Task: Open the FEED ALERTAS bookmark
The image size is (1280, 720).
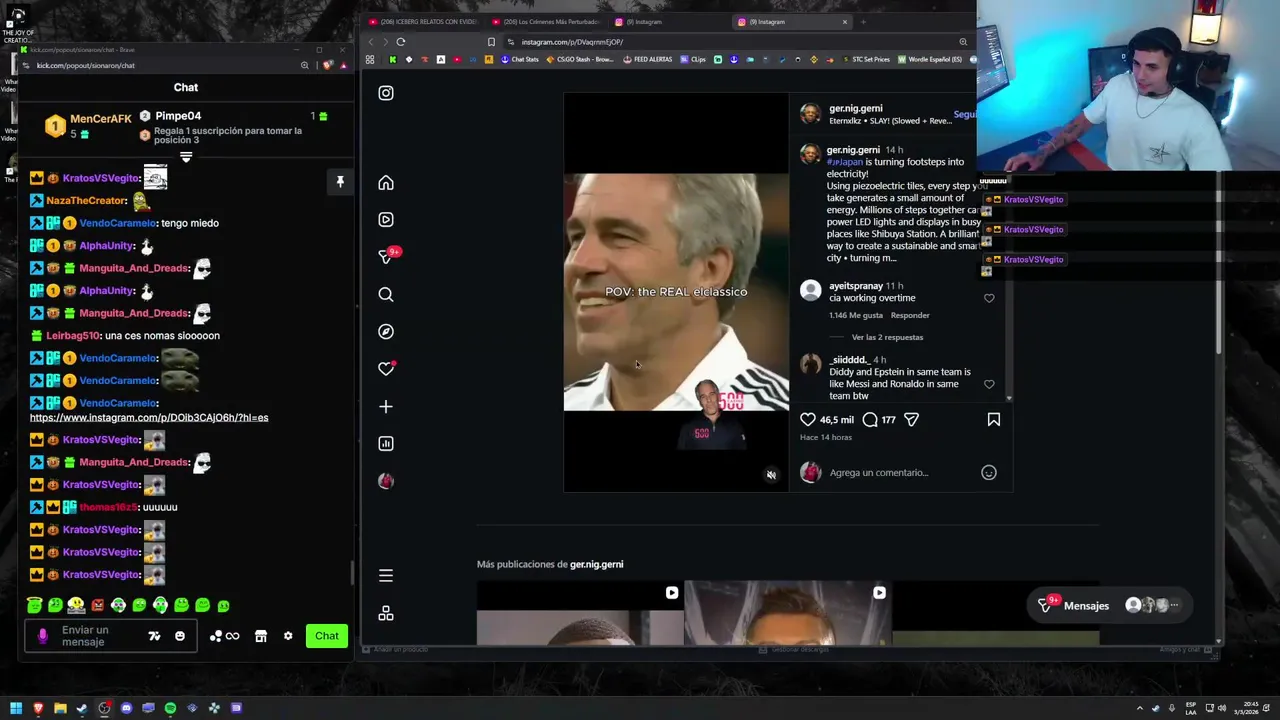Action: [x=647, y=60]
